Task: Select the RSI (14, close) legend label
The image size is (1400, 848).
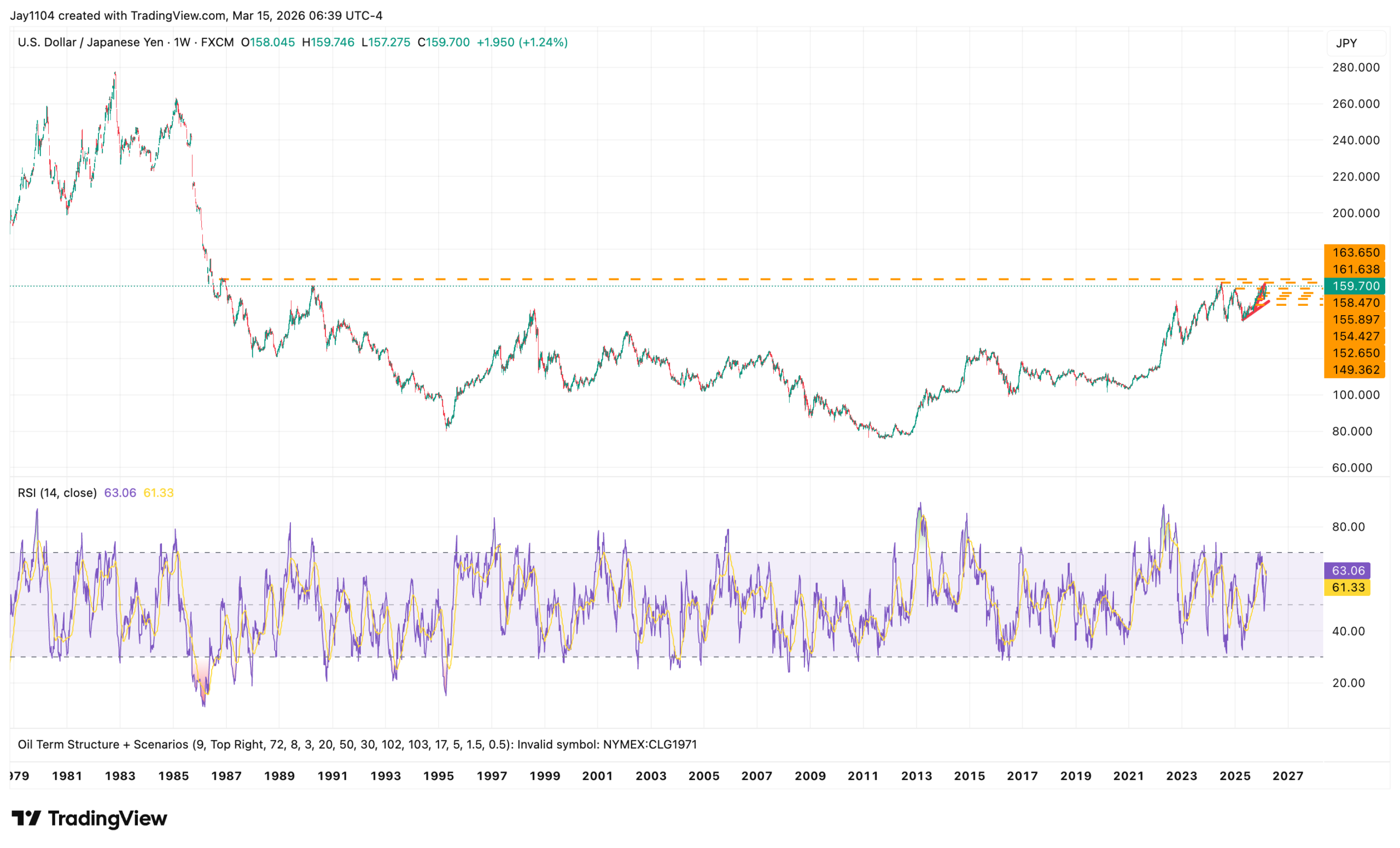Action: point(57,493)
